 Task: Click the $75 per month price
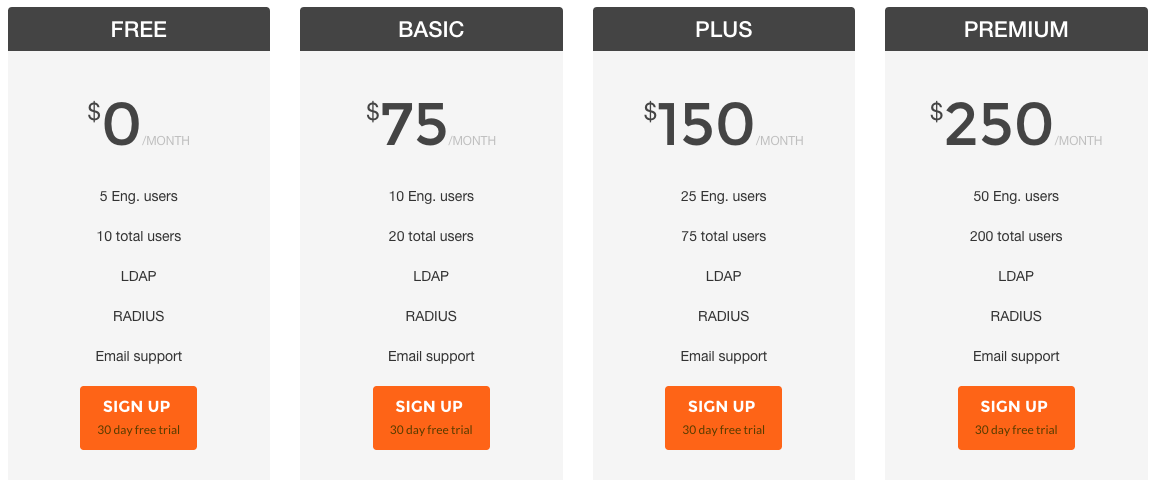click(x=431, y=124)
